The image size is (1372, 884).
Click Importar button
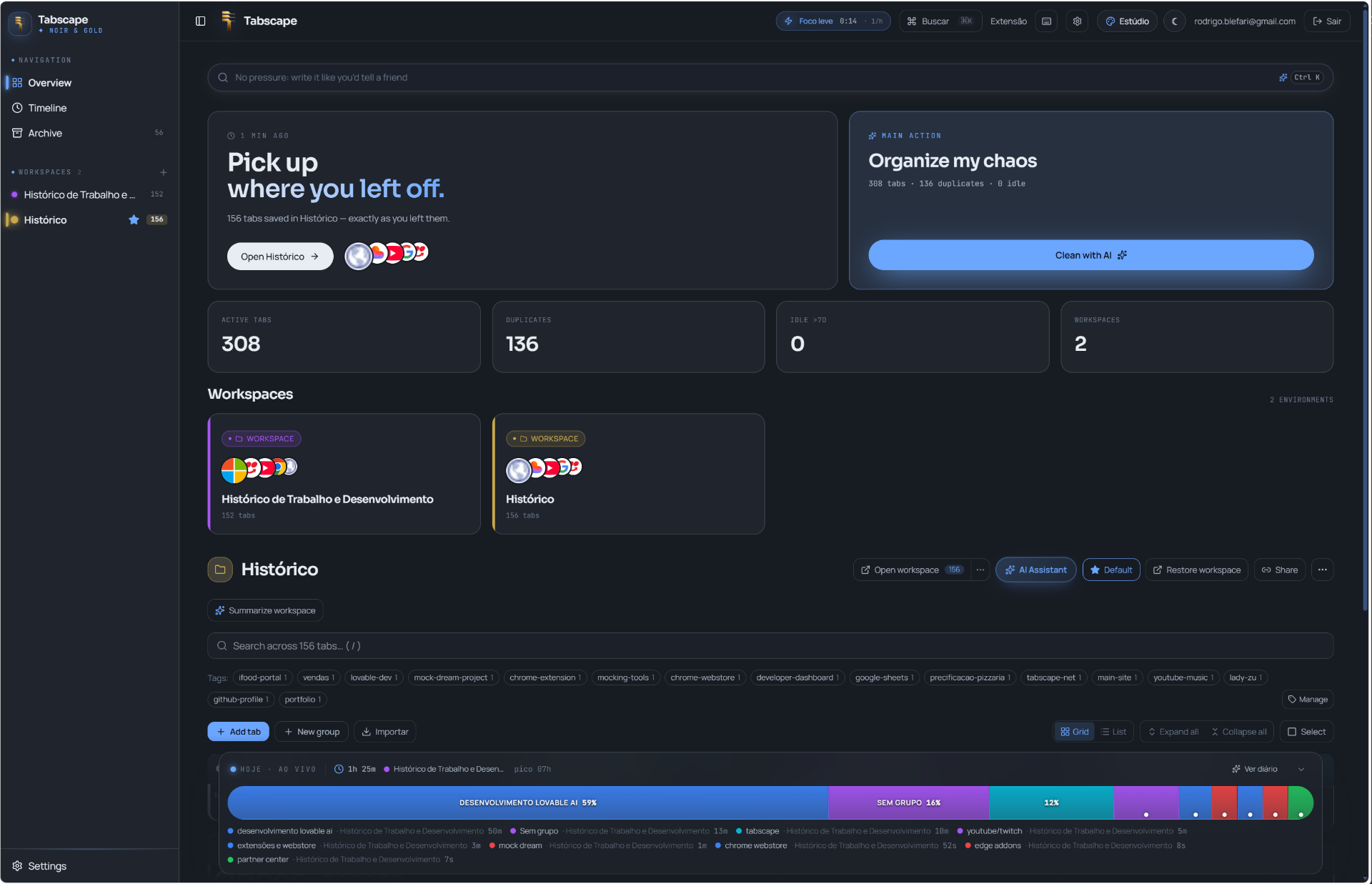[385, 732]
